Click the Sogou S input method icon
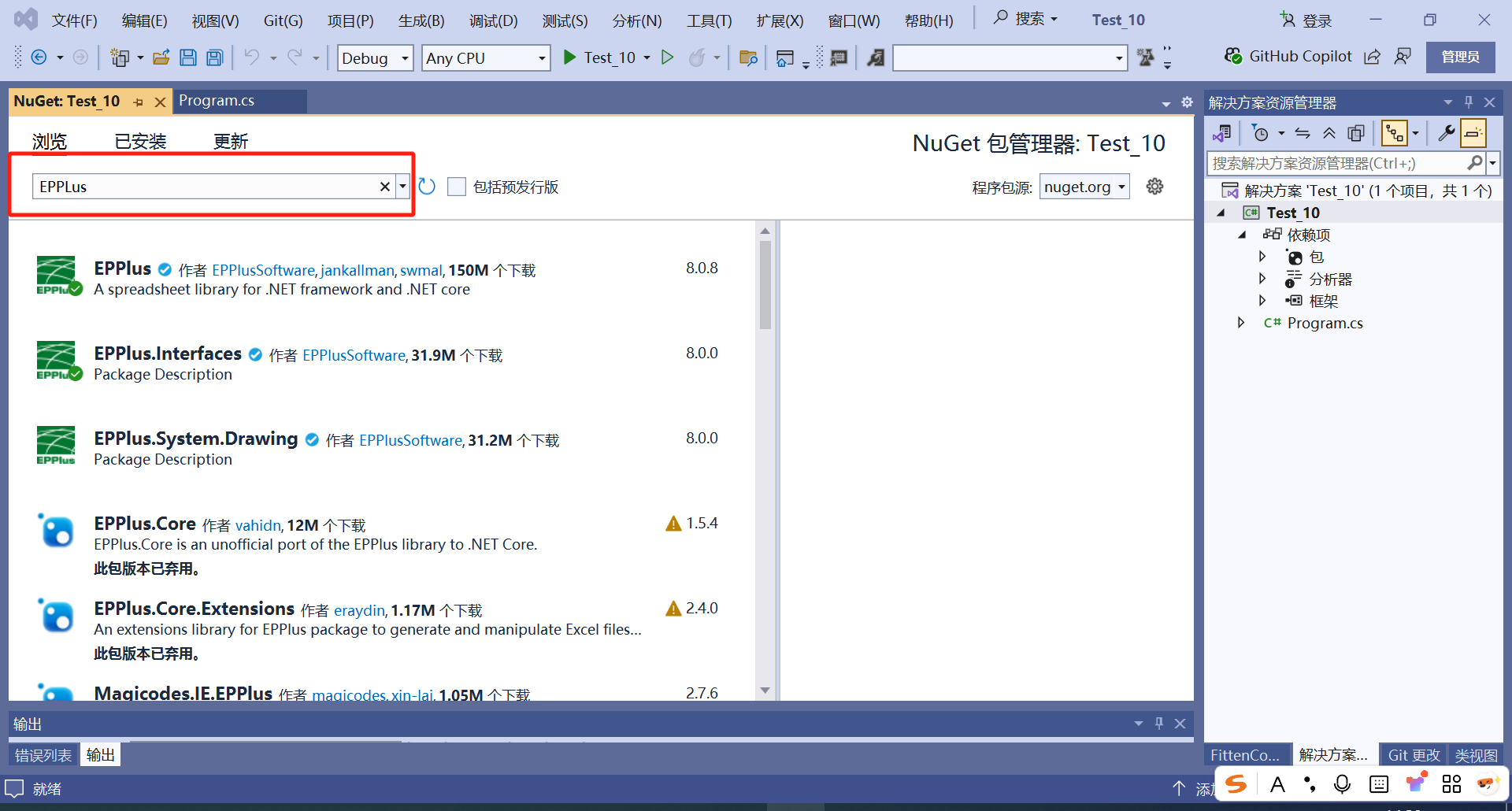This screenshot has height=811, width=1512. pyautogui.click(x=1236, y=784)
